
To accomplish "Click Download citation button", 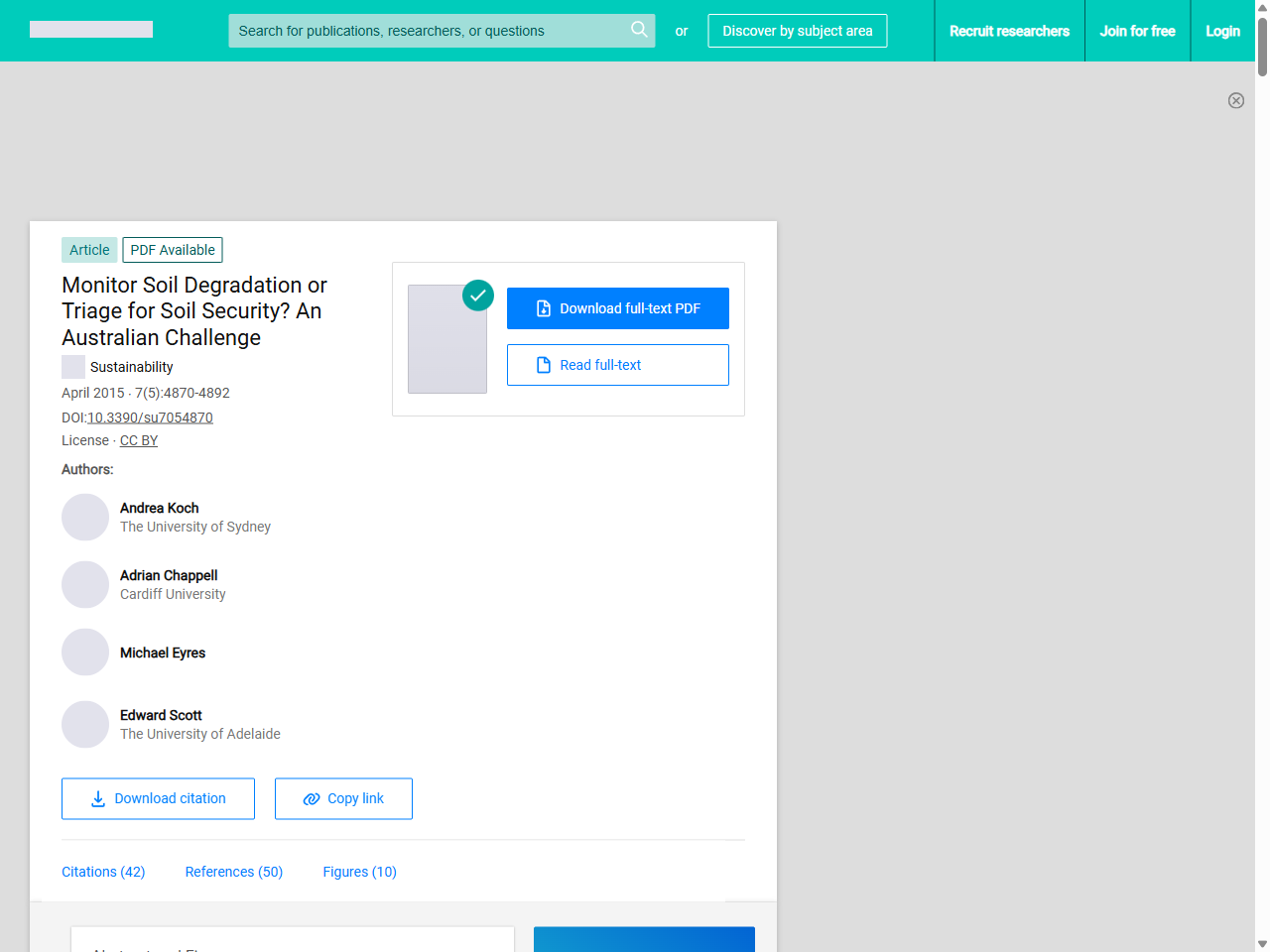I will 158,798.
